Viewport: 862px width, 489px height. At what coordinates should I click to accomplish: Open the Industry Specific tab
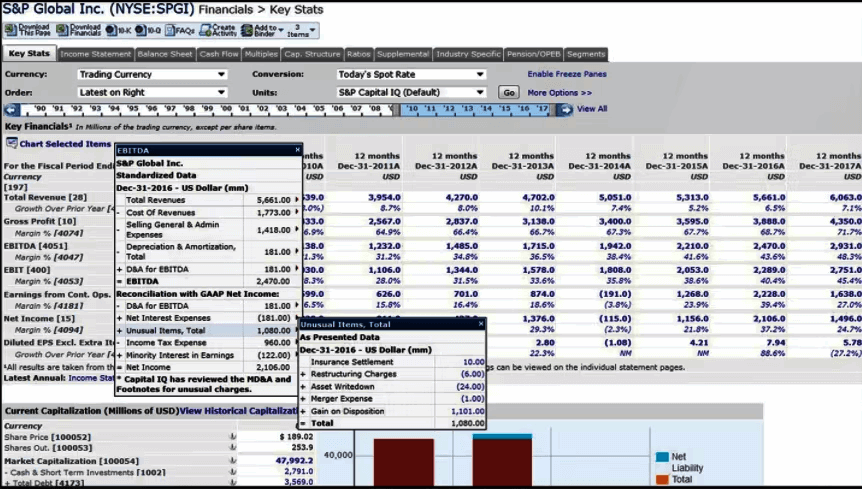click(468, 54)
